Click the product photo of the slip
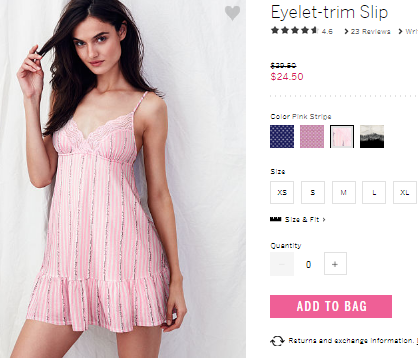418x360 pixels. pos(123,179)
